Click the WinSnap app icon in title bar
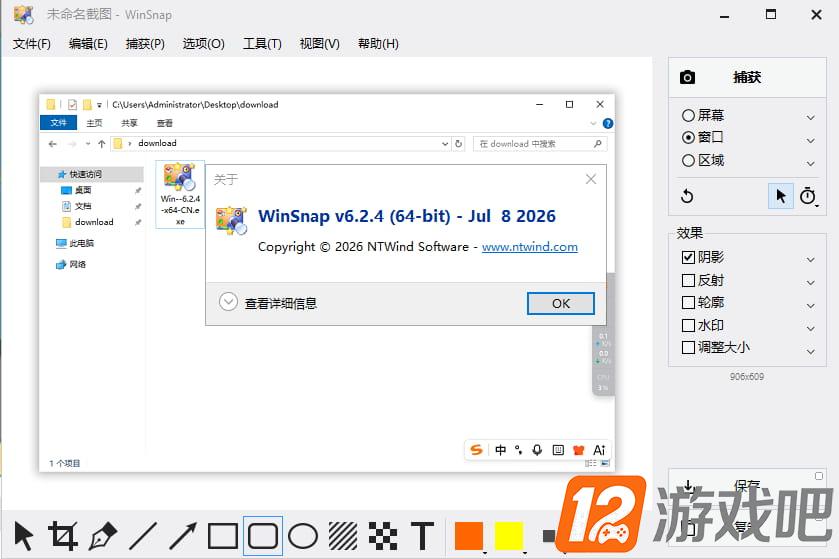Viewport: 839px width, 559px height. click(x=24, y=14)
